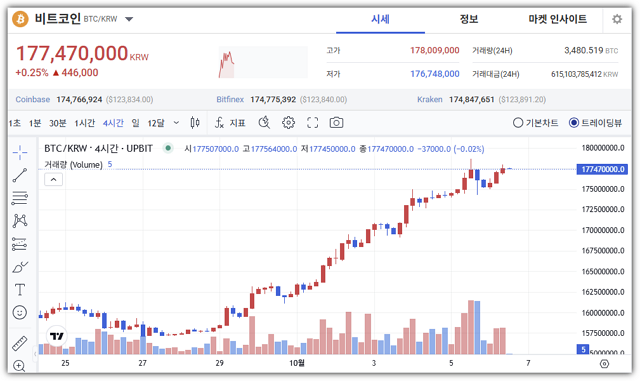This screenshot has width=640, height=381.
Task: Click the 고가 value 178,009,000
Action: click(x=435, y=50)
